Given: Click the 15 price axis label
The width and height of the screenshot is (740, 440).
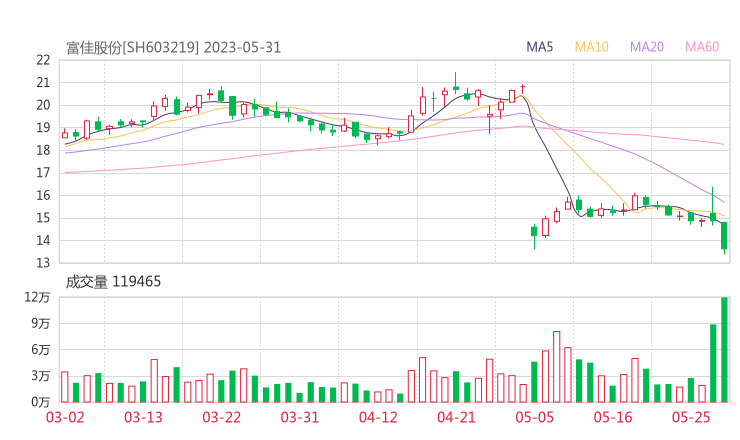Looking at the screenshot, I should tap(43, 218).
